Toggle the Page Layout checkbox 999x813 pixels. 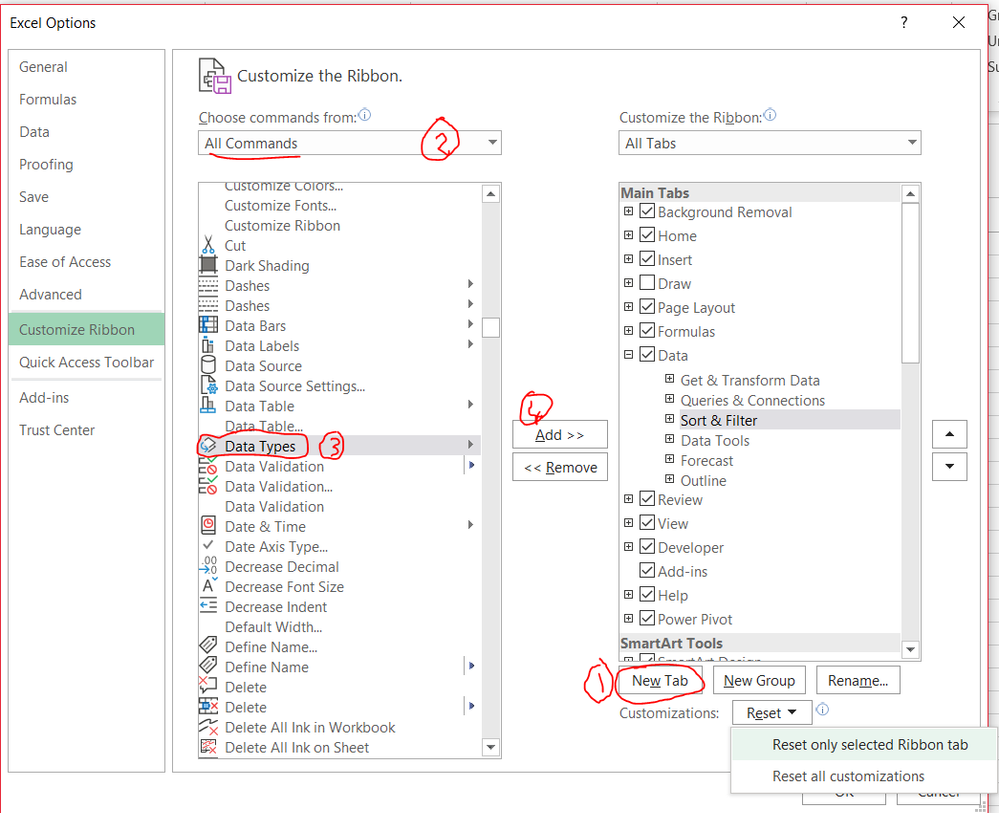[647, 306]
